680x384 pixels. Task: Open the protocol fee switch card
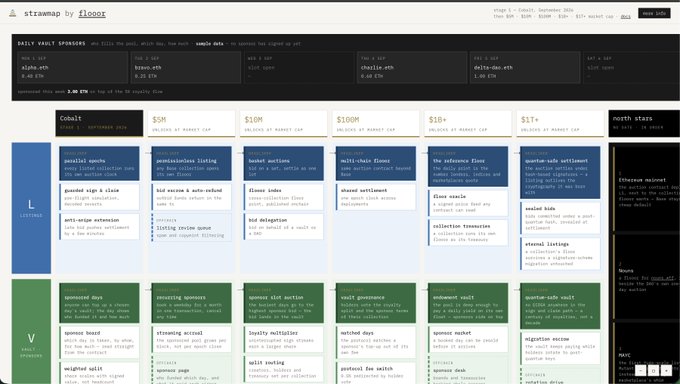tap(376, 373)
